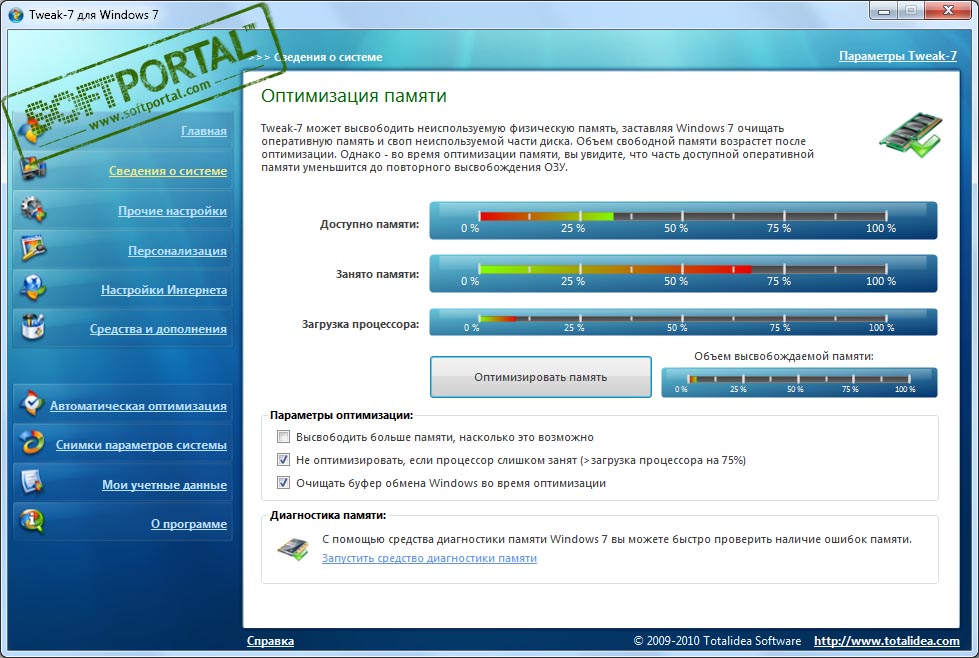
Task: Click the Оптимизация памяти heading
Action: click(354, 96)
